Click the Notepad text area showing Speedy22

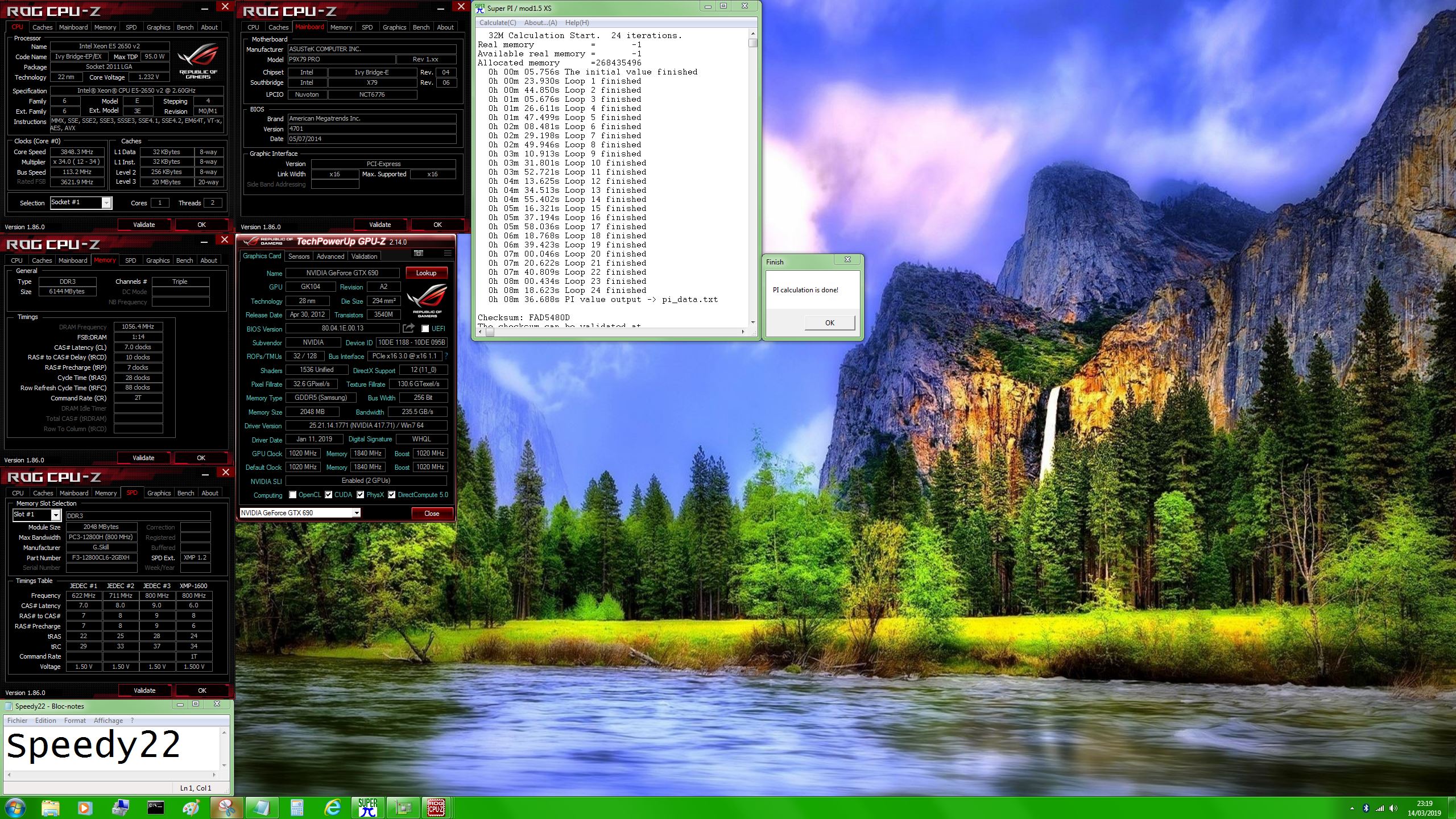[x=111, y=748]
